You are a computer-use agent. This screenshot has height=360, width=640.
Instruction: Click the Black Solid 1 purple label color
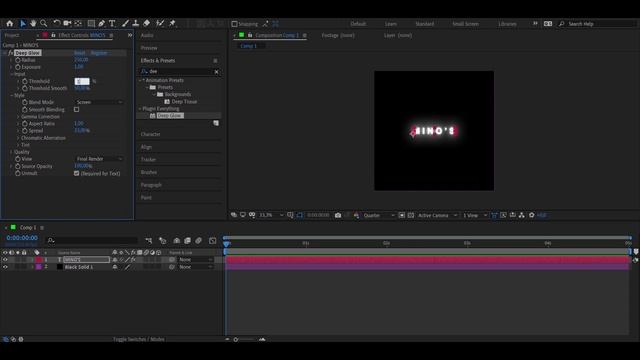[x=39, y=267]
